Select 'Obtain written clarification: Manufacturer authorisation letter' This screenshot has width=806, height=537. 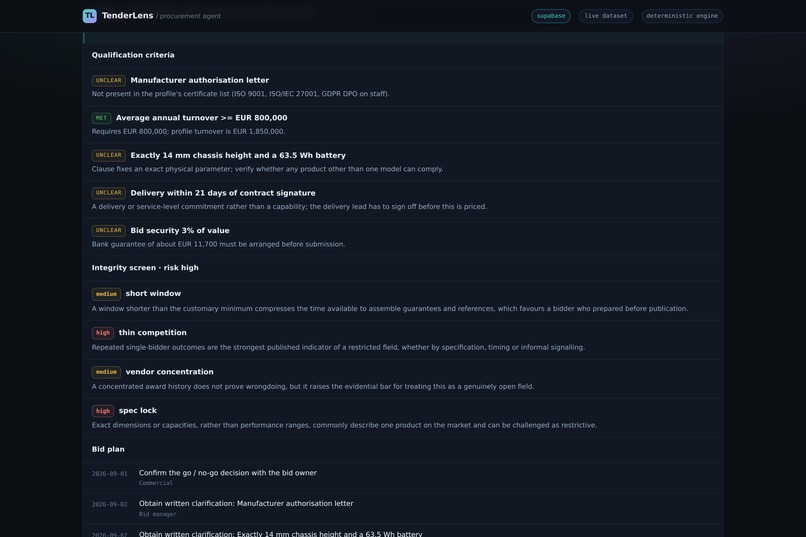246,504
